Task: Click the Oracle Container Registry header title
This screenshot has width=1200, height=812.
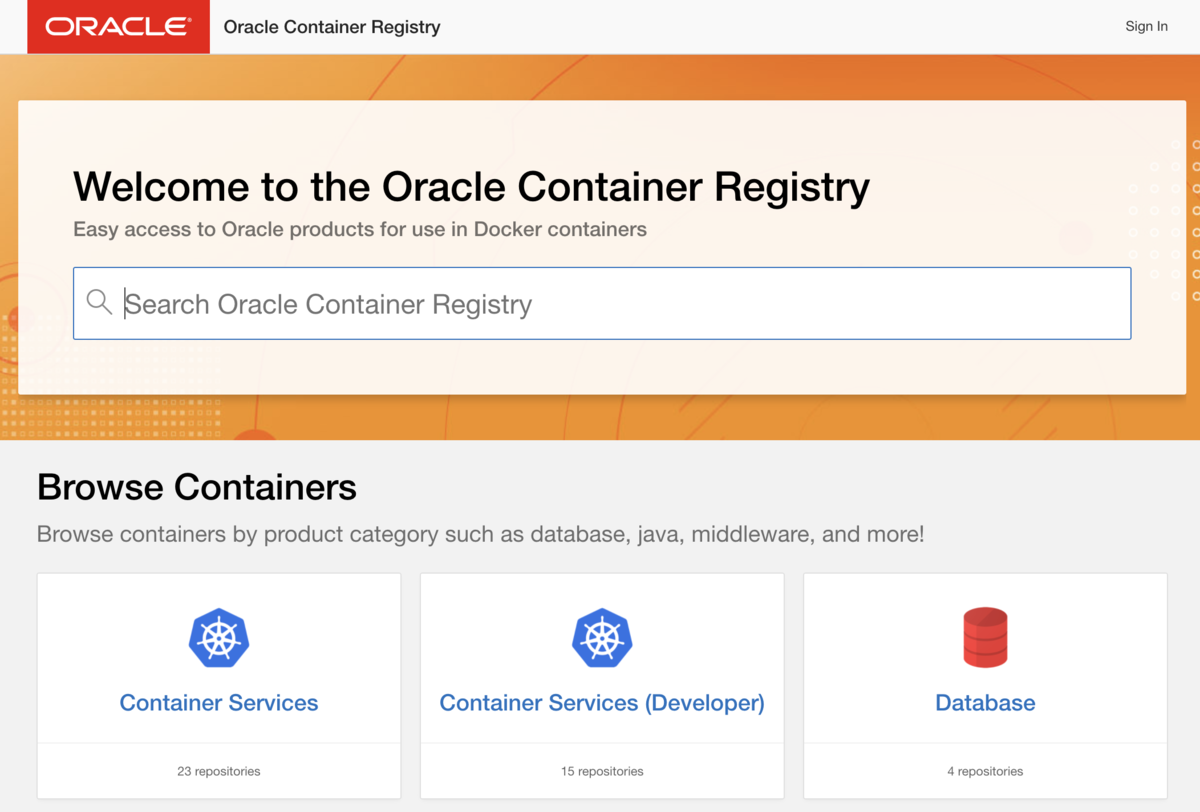Action: click(332, 27)
